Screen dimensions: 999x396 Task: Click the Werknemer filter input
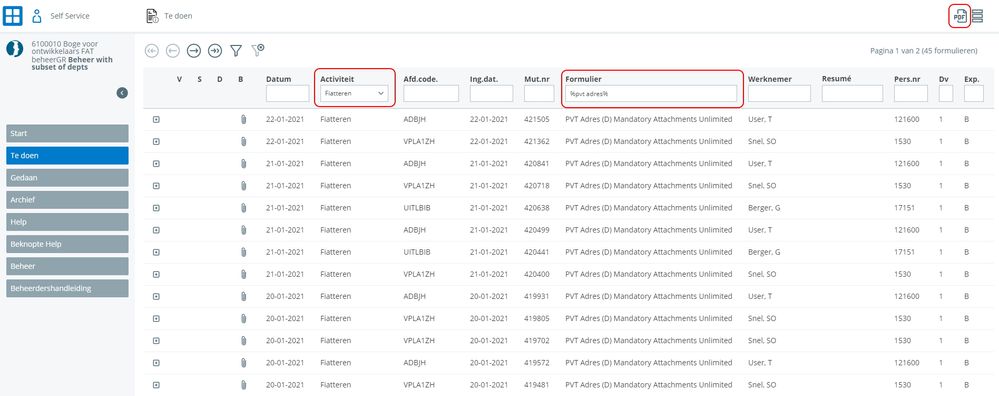click(779, 94)
